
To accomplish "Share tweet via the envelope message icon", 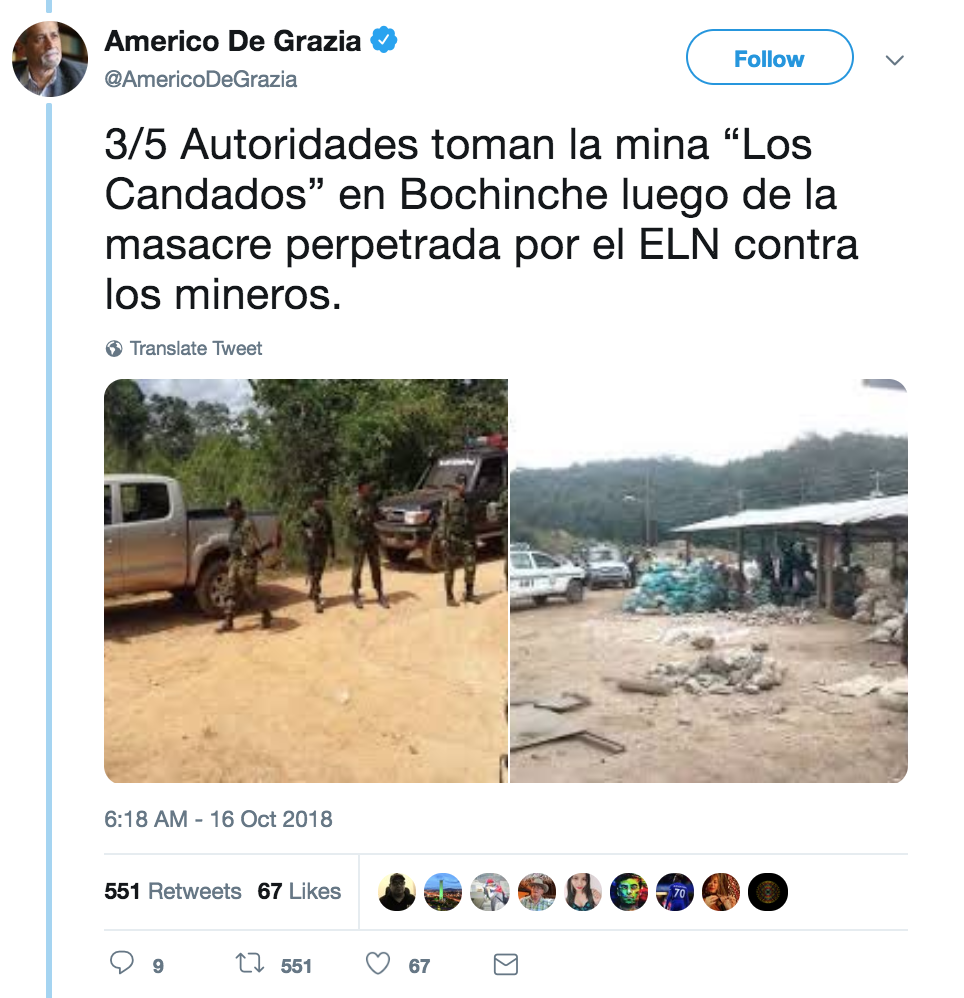I will pos(506,964).
